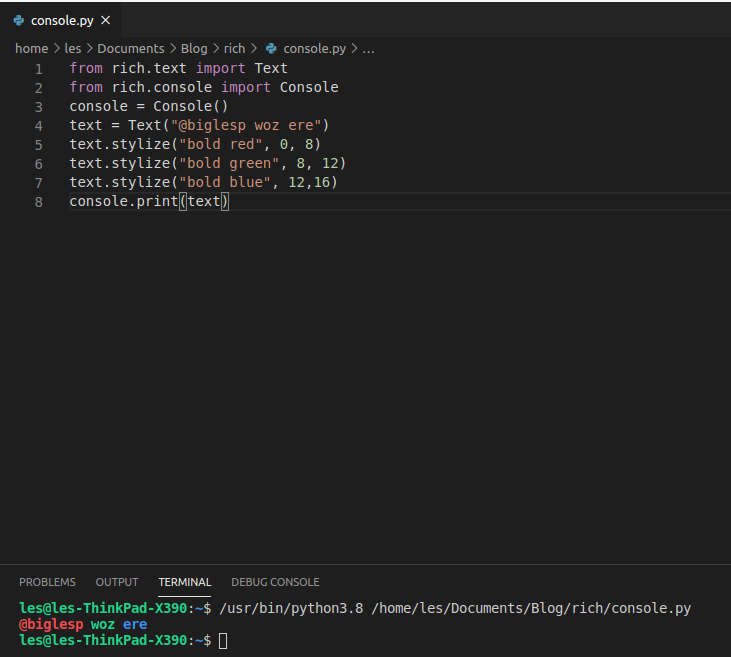Switch to the PROBLEMS panel tab
Viewport: 731px width, 657px height.
[47, 582]
